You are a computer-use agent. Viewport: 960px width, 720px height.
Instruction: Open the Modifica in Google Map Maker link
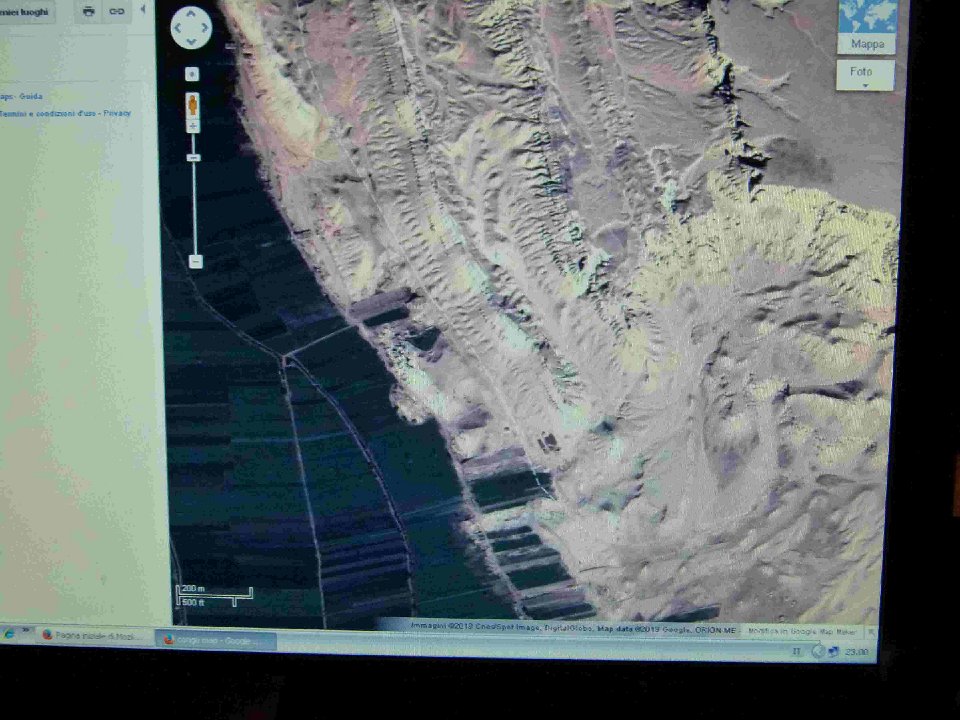[802, 631]
